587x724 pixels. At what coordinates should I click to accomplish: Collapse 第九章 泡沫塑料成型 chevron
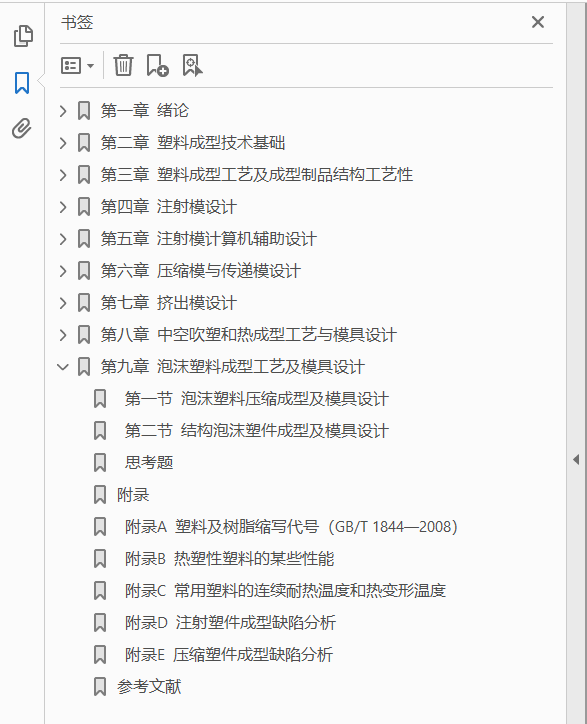(63, 368)
